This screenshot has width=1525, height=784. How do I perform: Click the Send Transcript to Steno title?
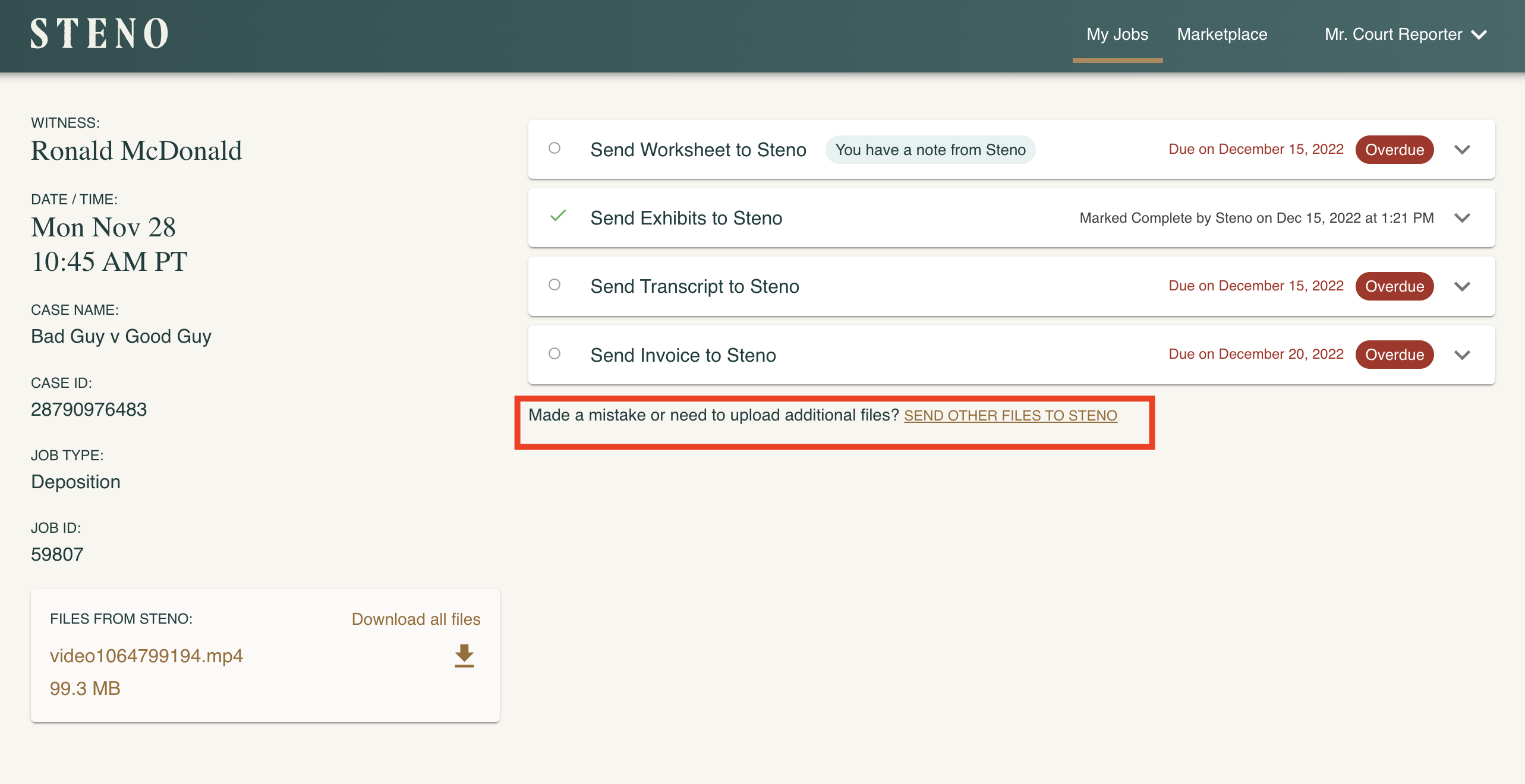point(695,286)
